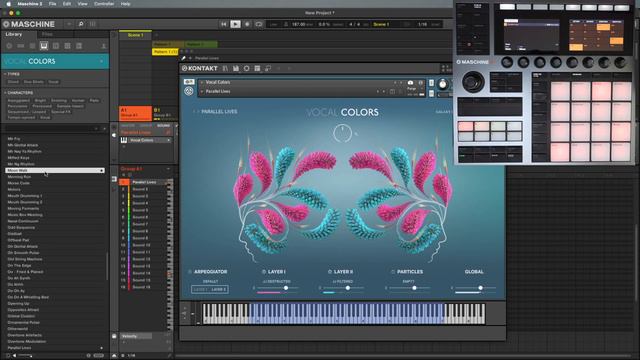
Task: Enable the Arpeggiator power toggle
Action: tap(190, 271)
